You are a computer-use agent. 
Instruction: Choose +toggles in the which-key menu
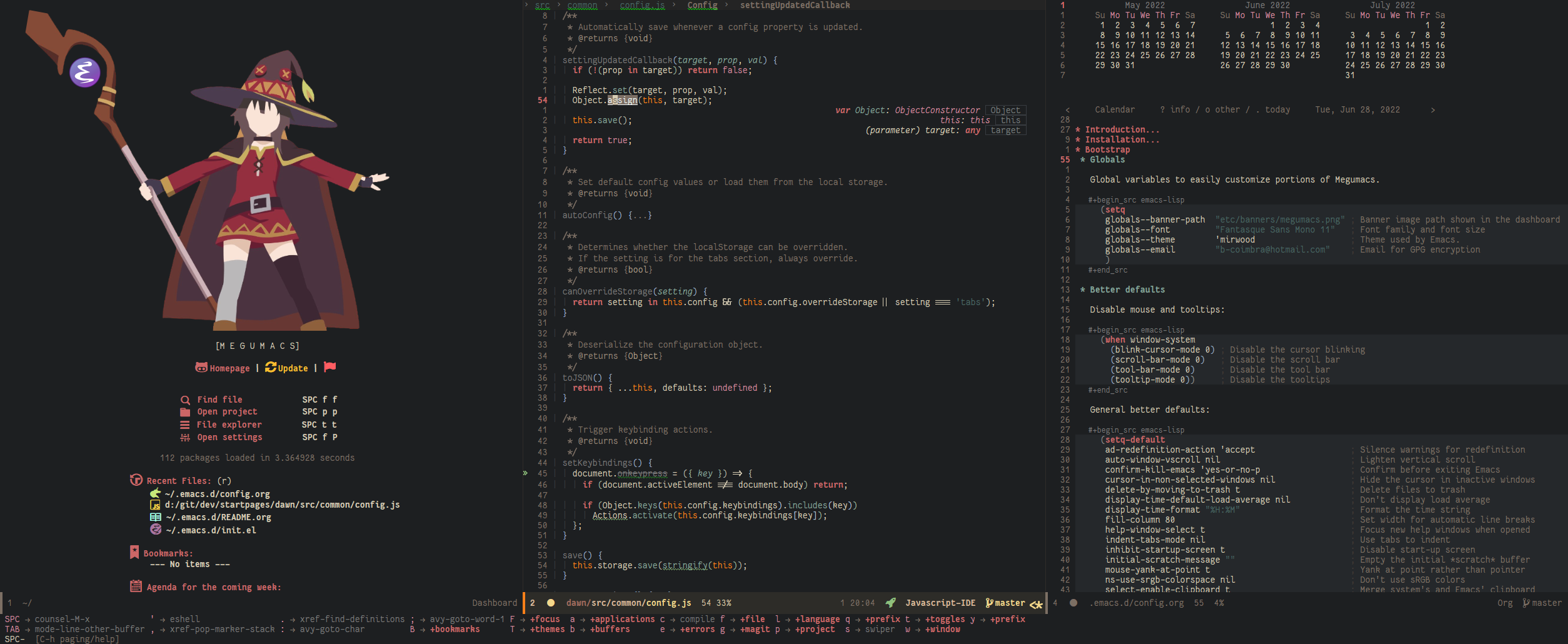pos(945,619)
